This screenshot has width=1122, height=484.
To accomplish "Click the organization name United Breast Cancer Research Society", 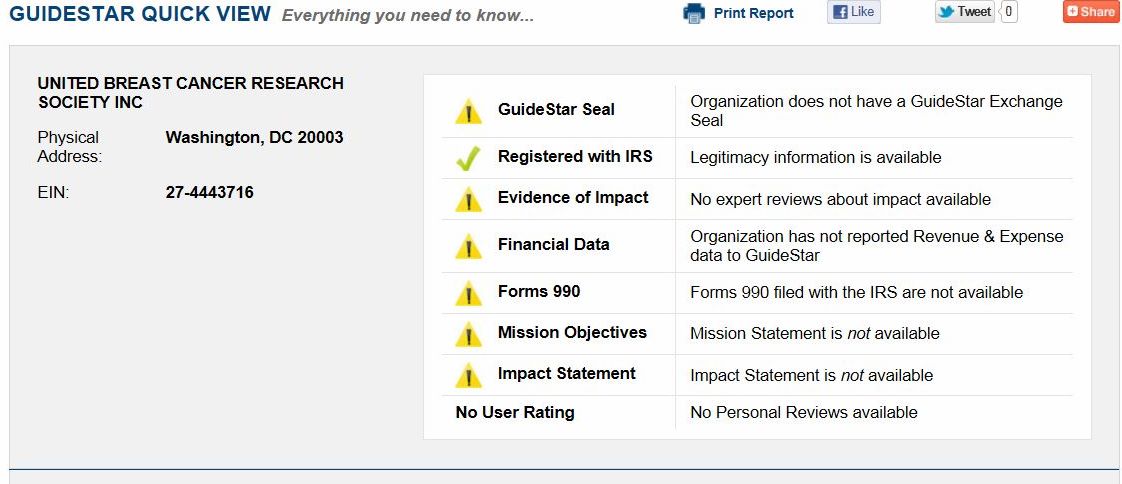I will pyautogui.click(x=190, y=93).
